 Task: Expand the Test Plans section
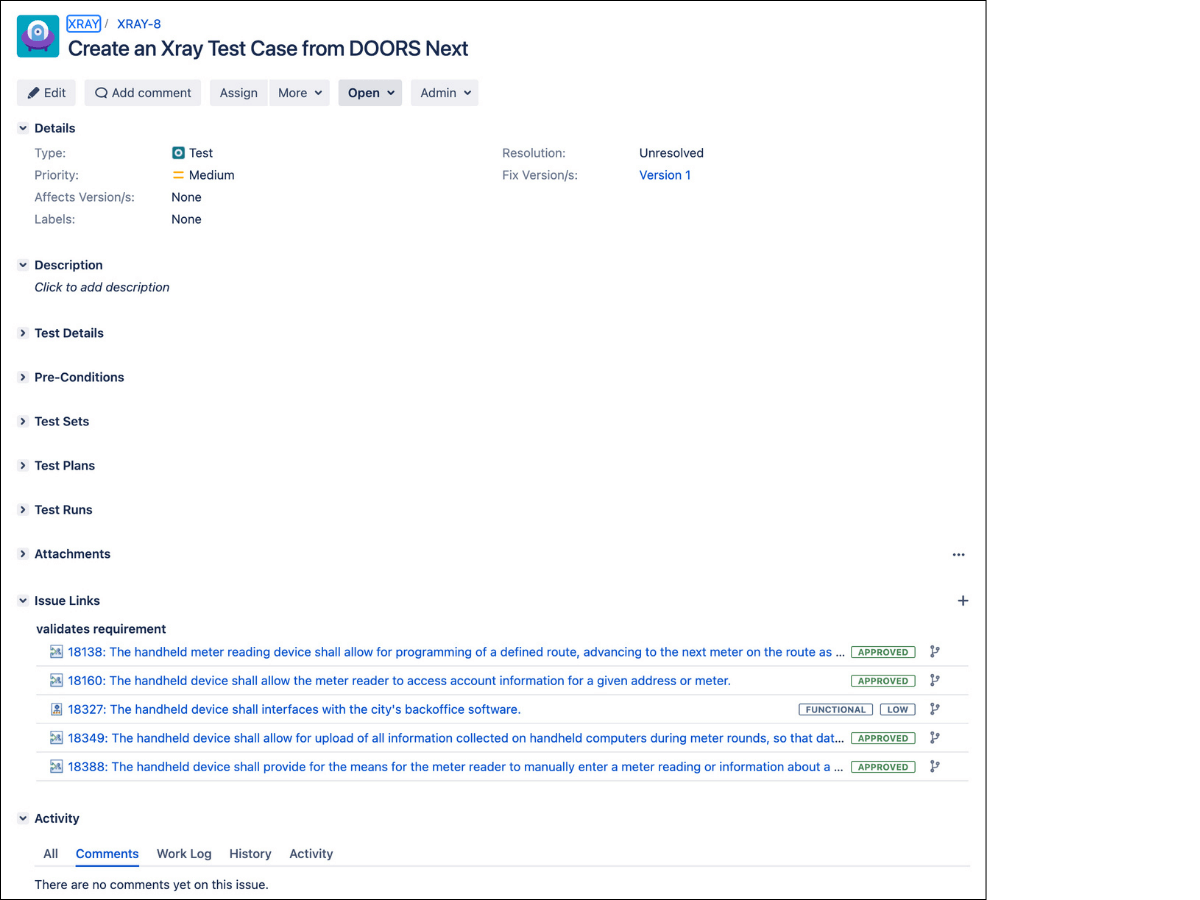[23, 465]
